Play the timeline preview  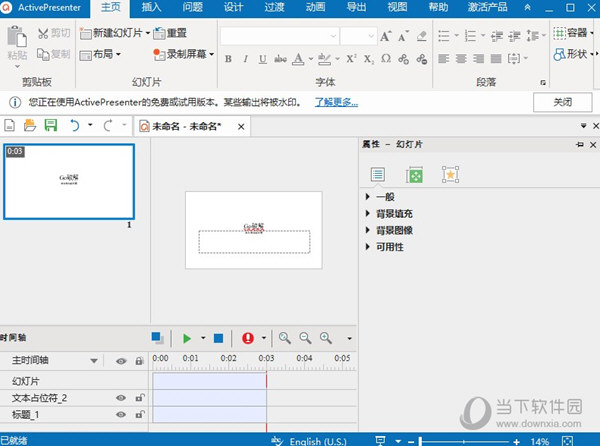pos(186,339)
